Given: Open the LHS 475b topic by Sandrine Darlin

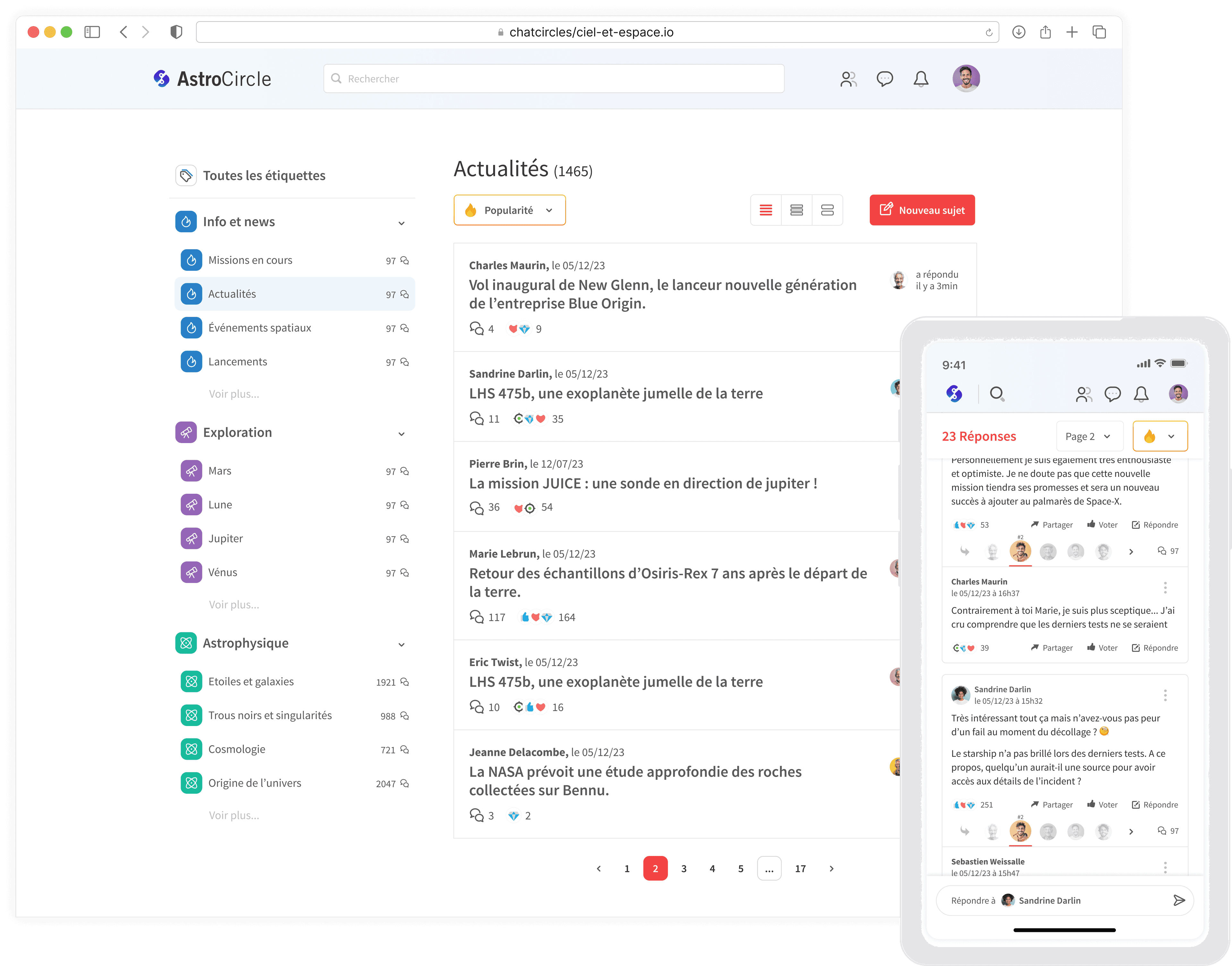Looking at the screenshot, I should point(615,394).
